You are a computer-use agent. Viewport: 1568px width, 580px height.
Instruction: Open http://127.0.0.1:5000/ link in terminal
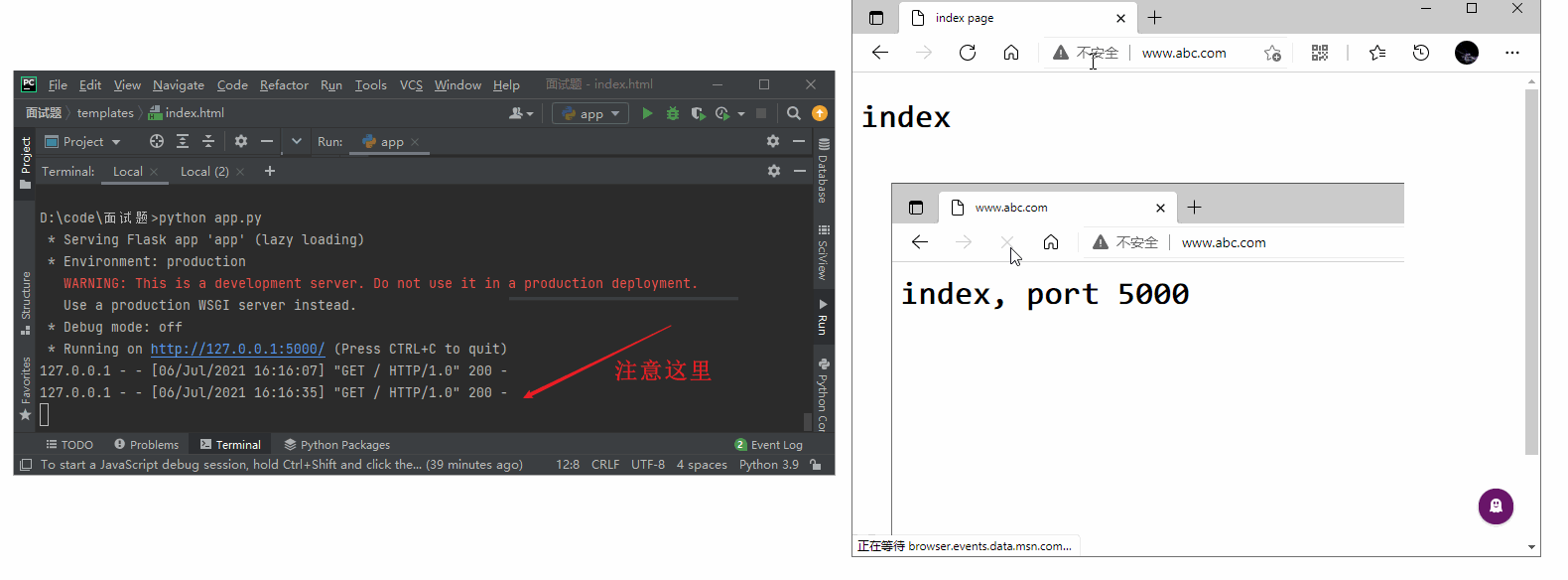coord(237,349)
